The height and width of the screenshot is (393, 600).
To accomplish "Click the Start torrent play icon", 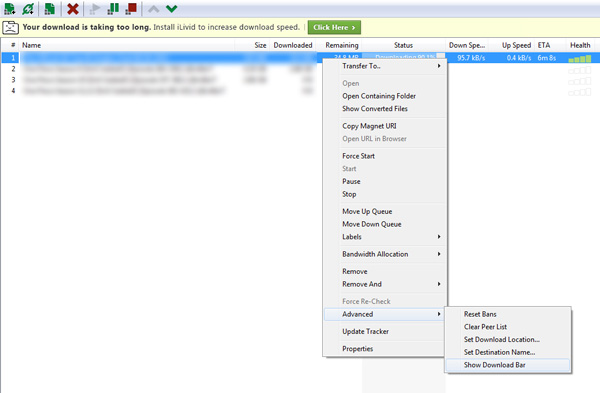I will tap(95, 8).
